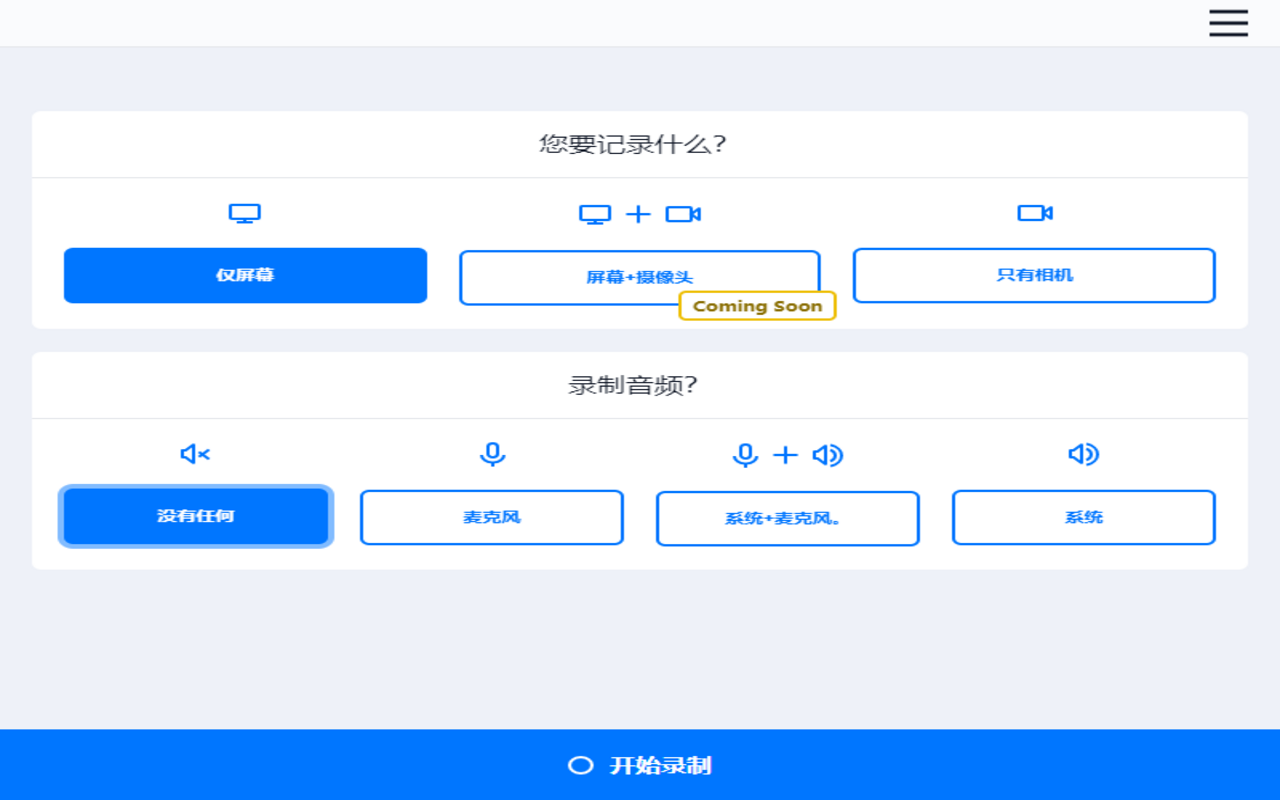Click the 录制音频? heading
Image resolution: width=1280 pixels, height=800 pixels.
pyautogui.click(x=633, y=385)
